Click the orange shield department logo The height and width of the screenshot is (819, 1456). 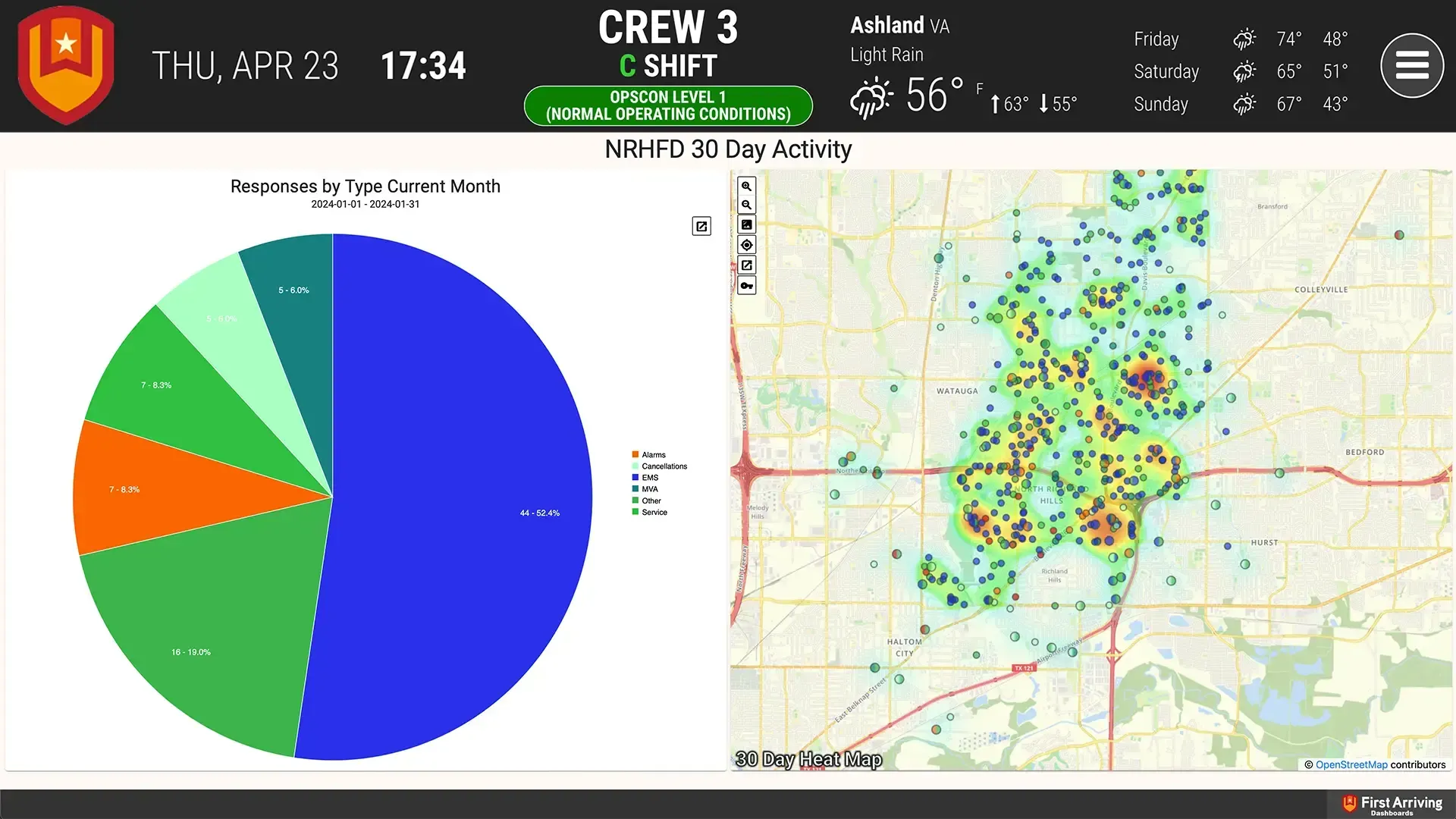click(x=66, y=64)
